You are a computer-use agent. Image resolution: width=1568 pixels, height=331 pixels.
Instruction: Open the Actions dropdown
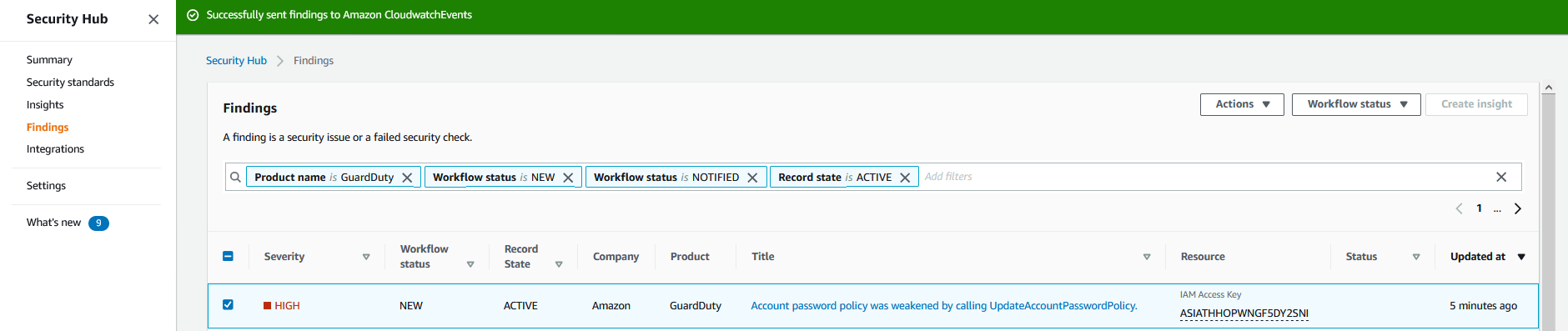1242,104
